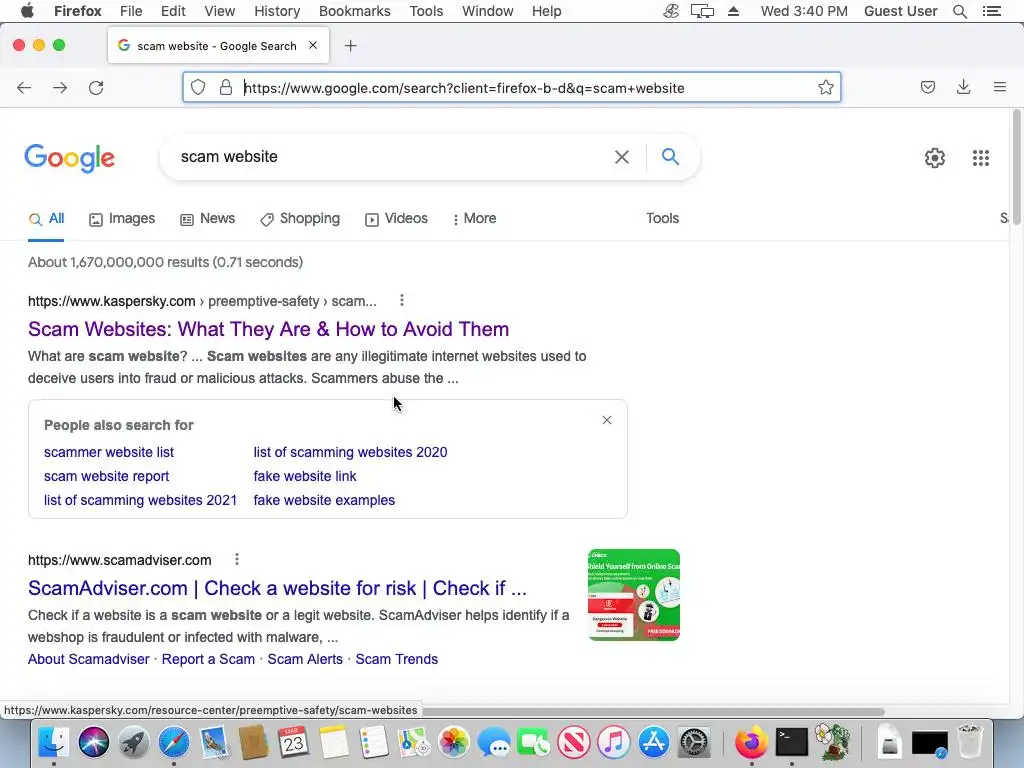Switch to the Images results tab
Viewport: 1024px width, 768px height.
[122, 219]
